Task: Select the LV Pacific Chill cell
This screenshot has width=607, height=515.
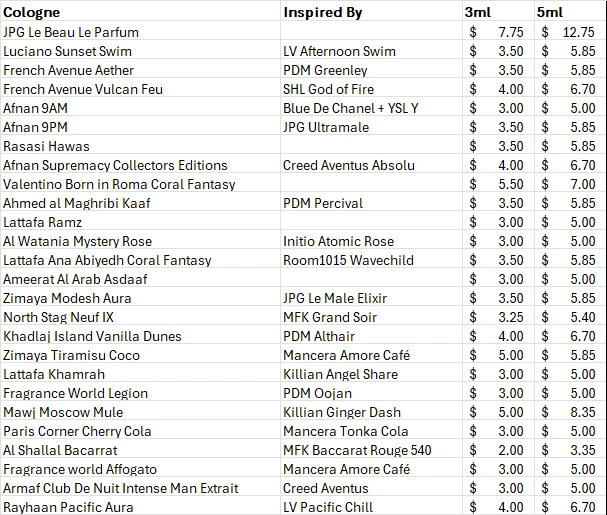Action: [372, 506]
